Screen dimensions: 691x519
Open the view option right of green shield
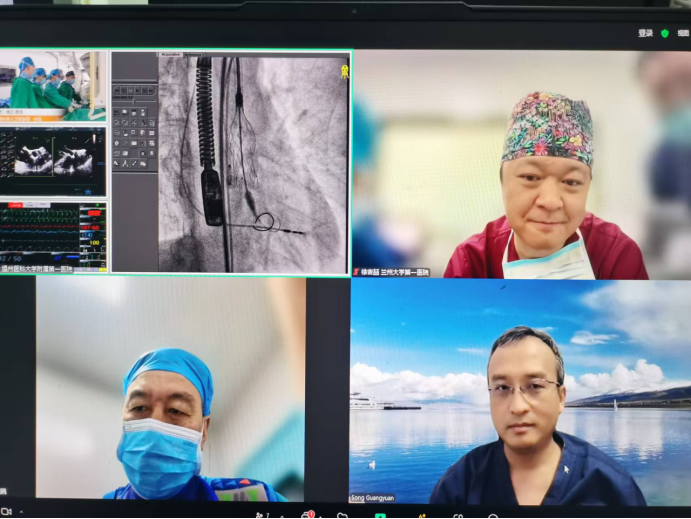tap(683, 33)
